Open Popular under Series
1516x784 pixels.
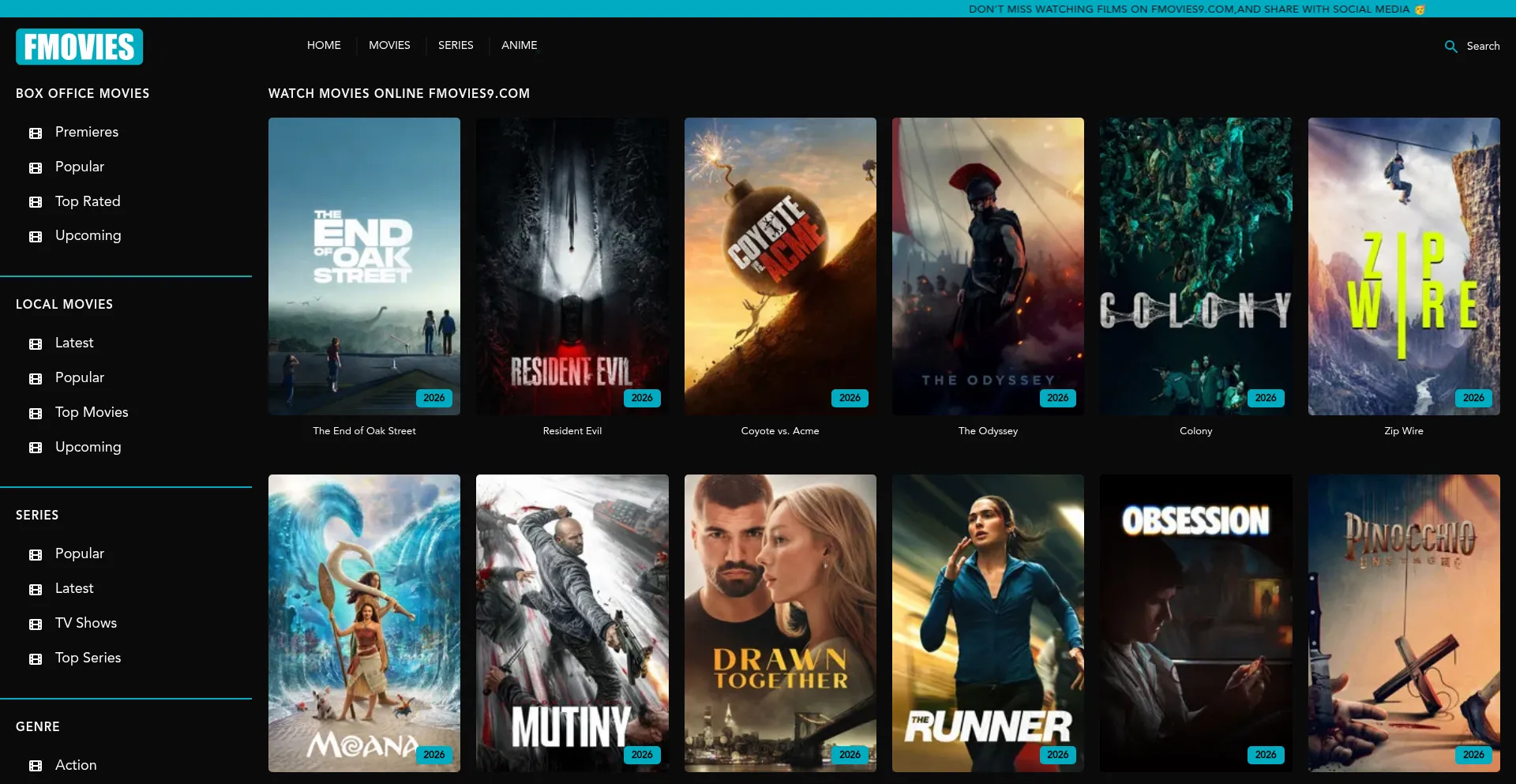(80, 553)
